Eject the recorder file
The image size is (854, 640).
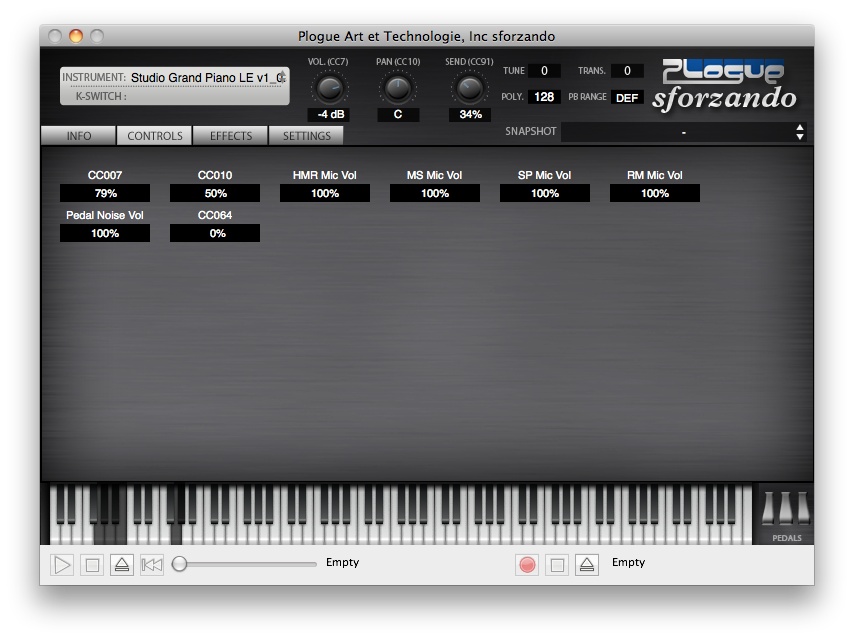point(587,565)
